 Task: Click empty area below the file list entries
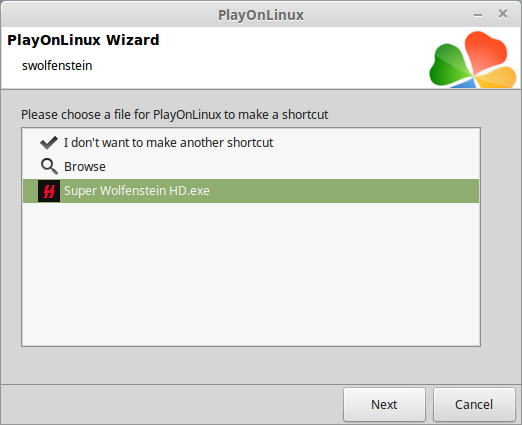click(251, 273)
